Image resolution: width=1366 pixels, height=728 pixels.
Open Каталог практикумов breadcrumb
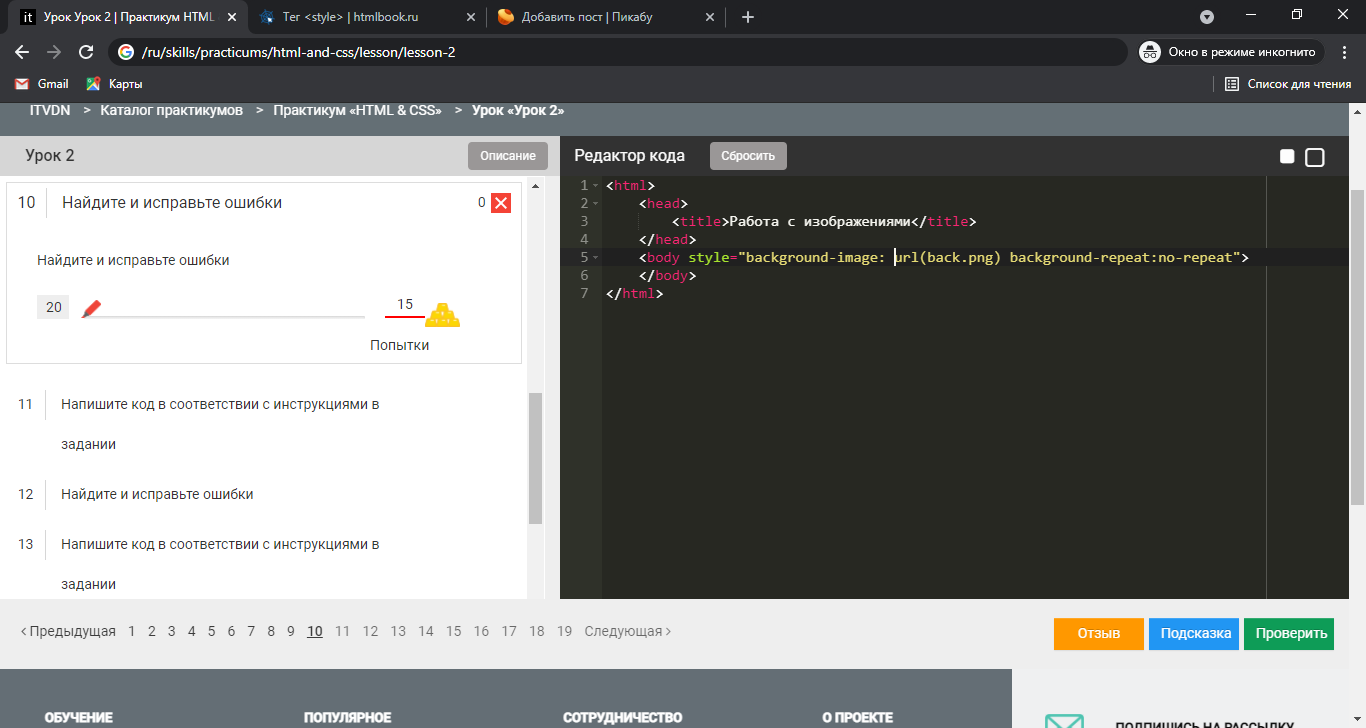[171, 111]
